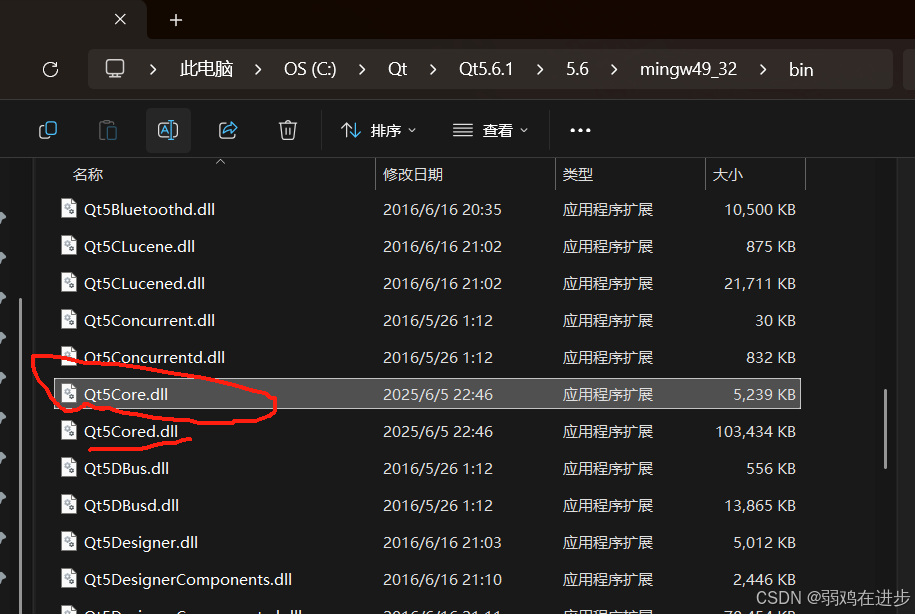The height and width of the screenshot is (614, 915).
Task: Select file Qt5Concurrent.dll
Action: pos(427,320)
